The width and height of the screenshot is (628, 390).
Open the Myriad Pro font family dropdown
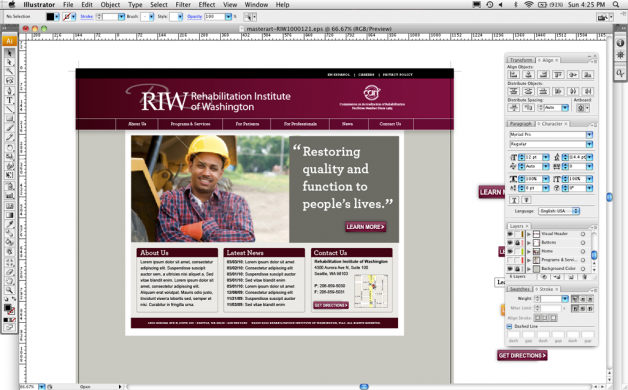pos(590,135)
